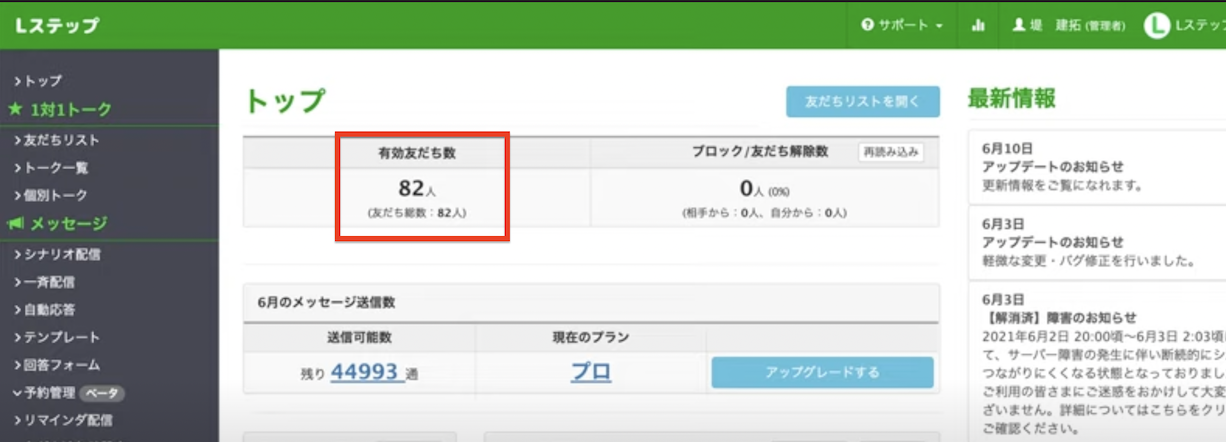Open 個別トーク in the sidebar
The width and height of the screenshot is (1226, 442).
tap(51, 195)
